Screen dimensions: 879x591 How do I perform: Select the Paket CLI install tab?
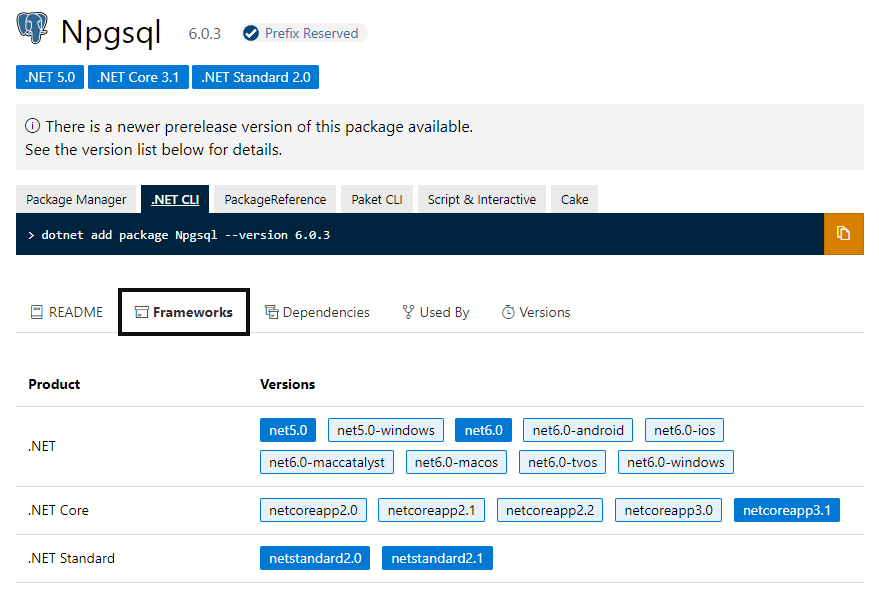[x=377, y=199]
